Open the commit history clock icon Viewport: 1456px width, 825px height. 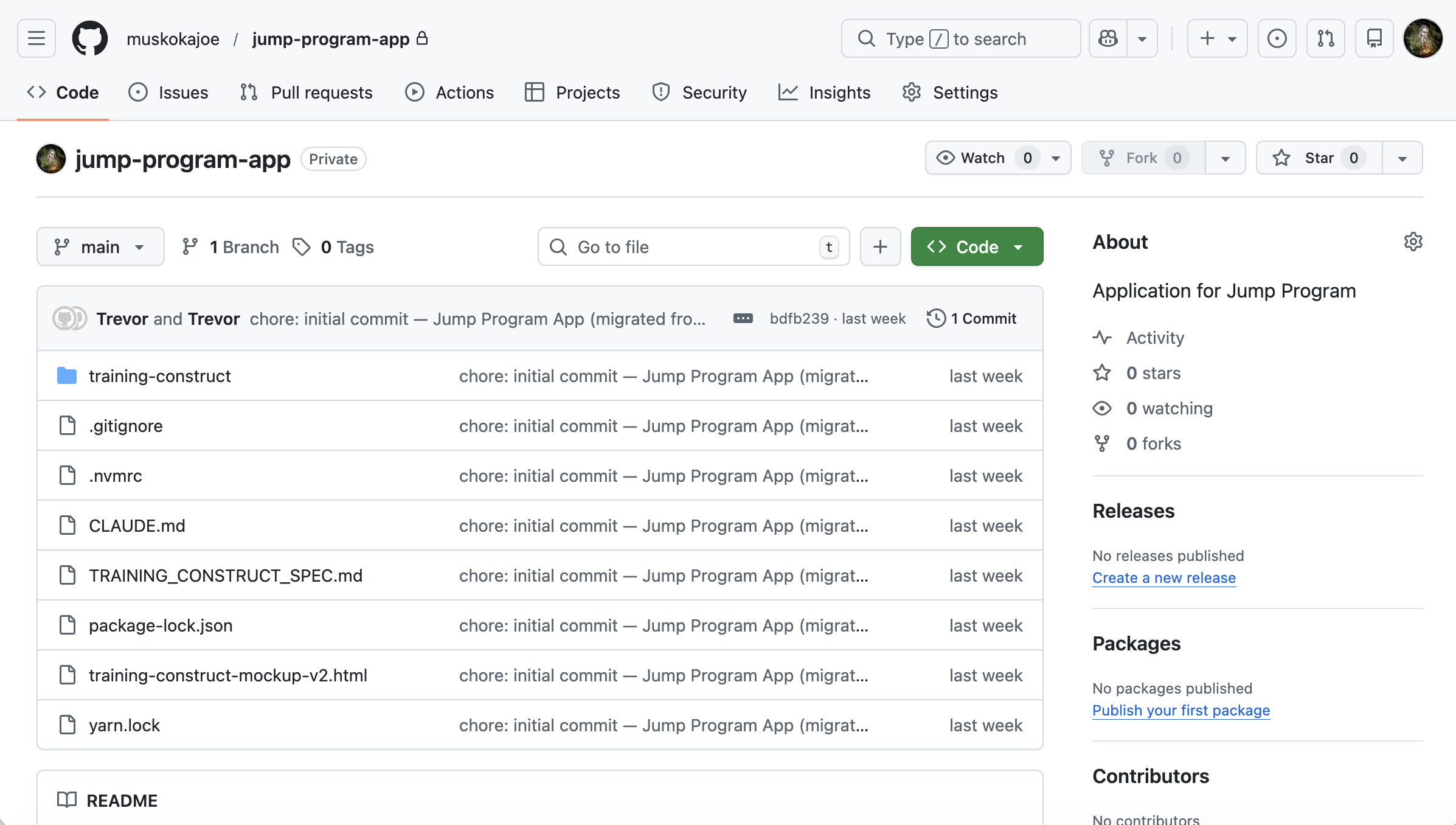point(935,318)
